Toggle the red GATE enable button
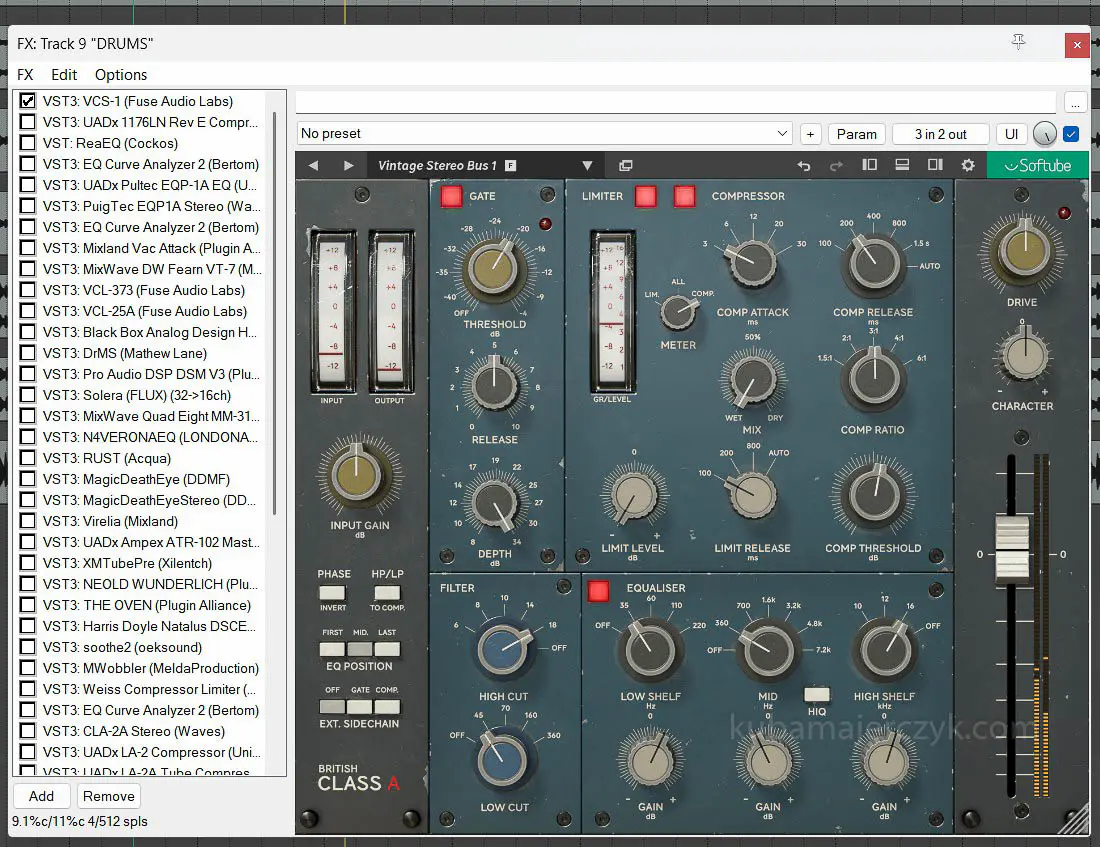Viewport: 1100px width, 847px height. (451, 196)
